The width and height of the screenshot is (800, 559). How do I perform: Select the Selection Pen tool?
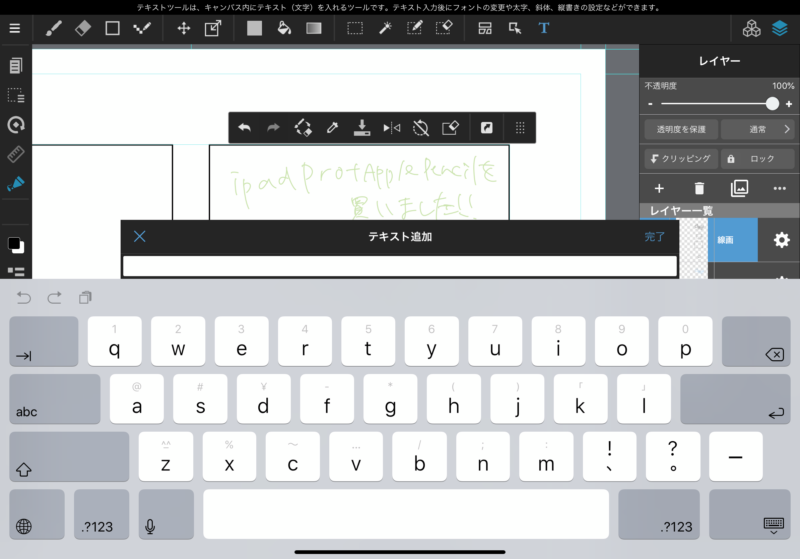[x=414, y=29]
